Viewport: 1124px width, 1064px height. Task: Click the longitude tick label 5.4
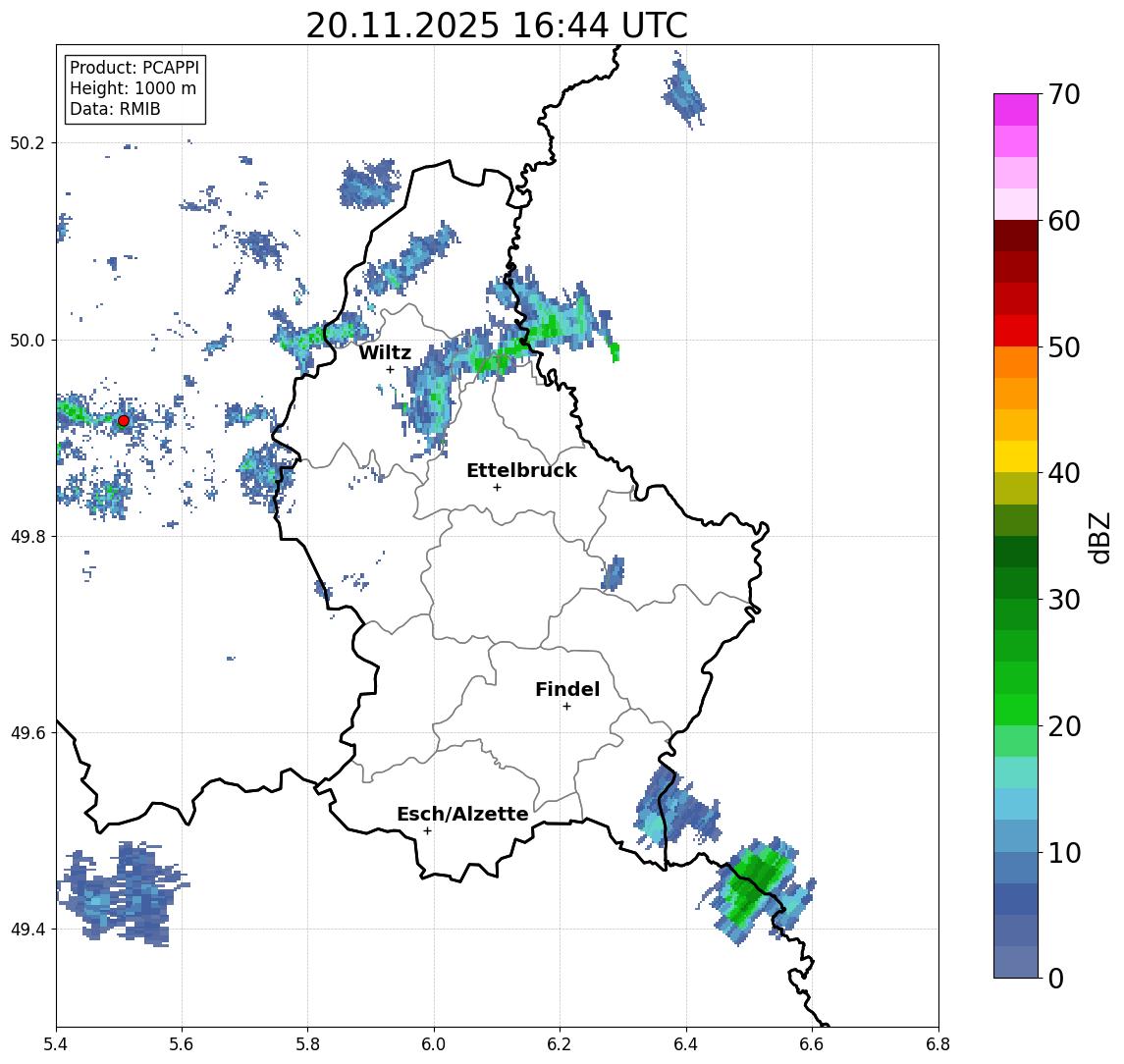point(56,1044)
